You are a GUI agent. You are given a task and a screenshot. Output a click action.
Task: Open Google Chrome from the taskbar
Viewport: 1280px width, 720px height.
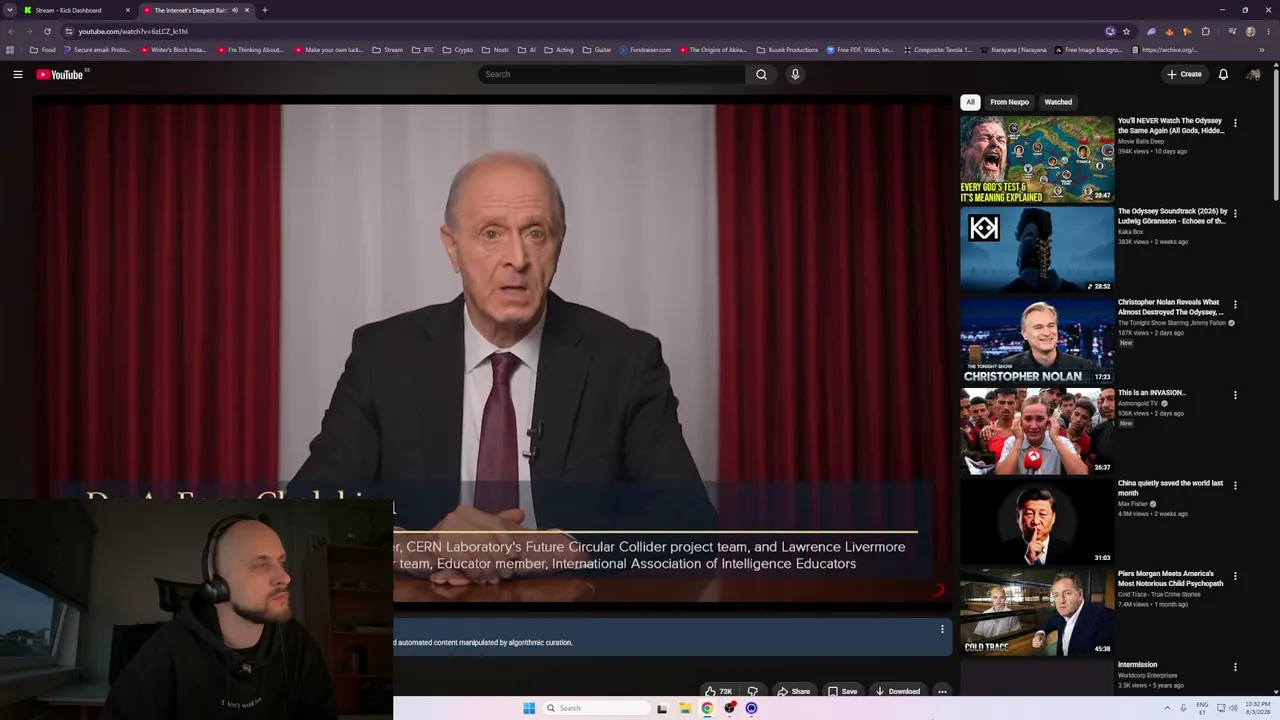[707, 708]
